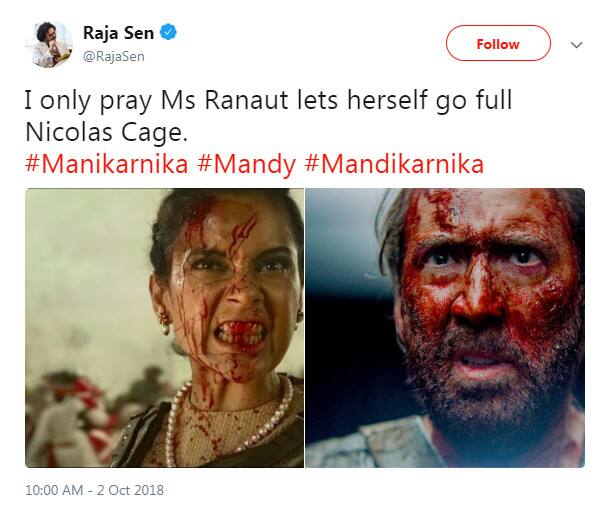
Task: Enlarge the left photo of the woman
Action: coord(164,328)
